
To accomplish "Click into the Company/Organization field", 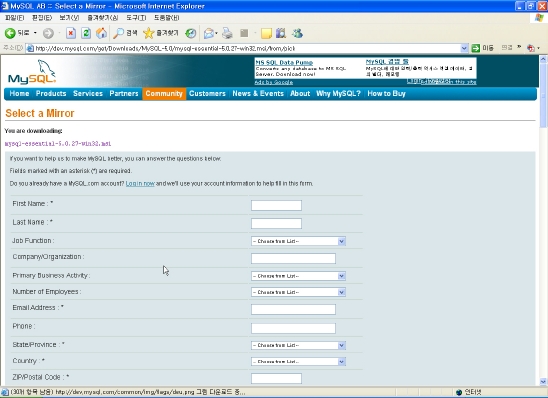I will [294, 259].
